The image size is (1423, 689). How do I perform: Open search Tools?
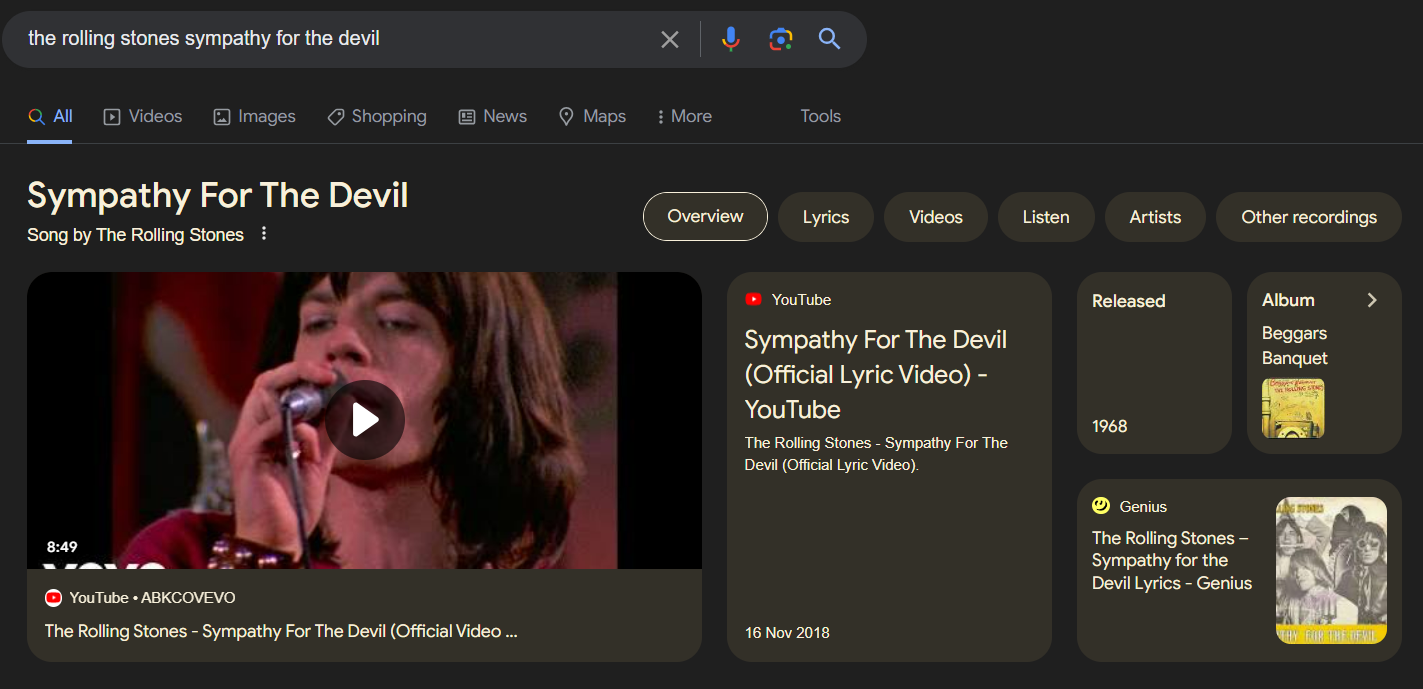click(x=820, y=116)
